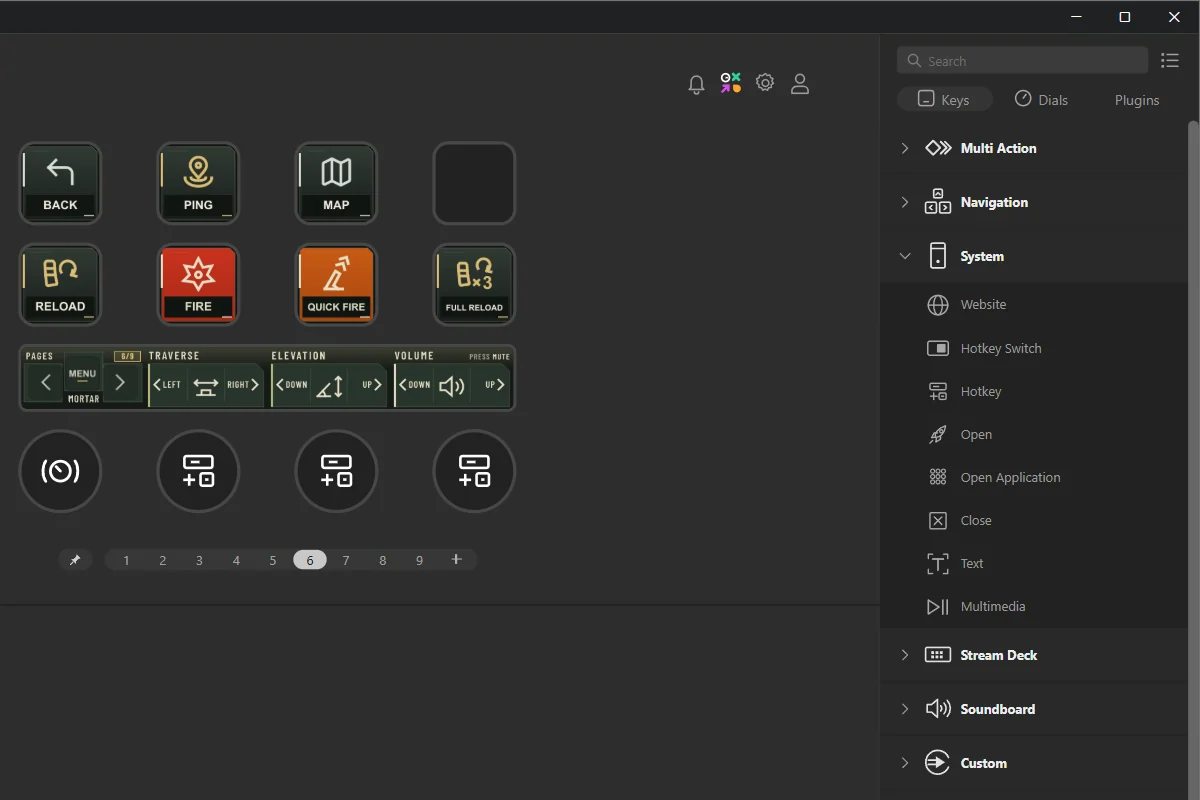Click the Volume UP control
The image size is (1200, 800).
[495, 385]
